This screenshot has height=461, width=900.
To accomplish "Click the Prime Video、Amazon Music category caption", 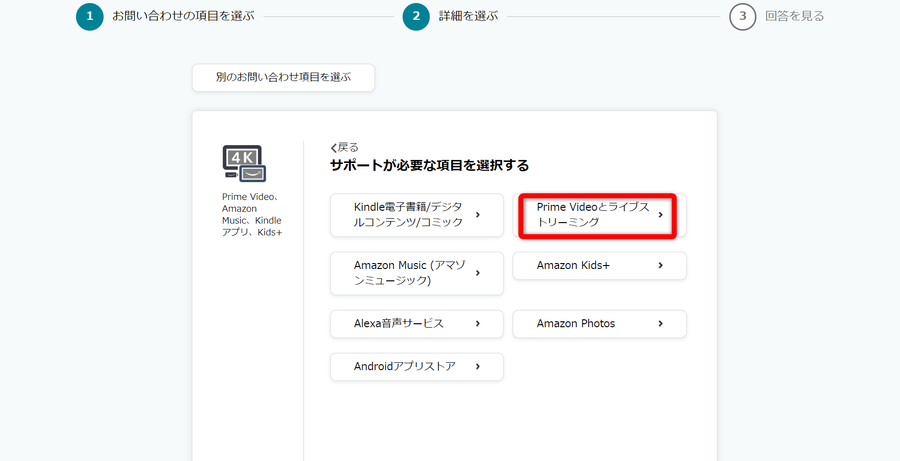I will pos(252,215).
